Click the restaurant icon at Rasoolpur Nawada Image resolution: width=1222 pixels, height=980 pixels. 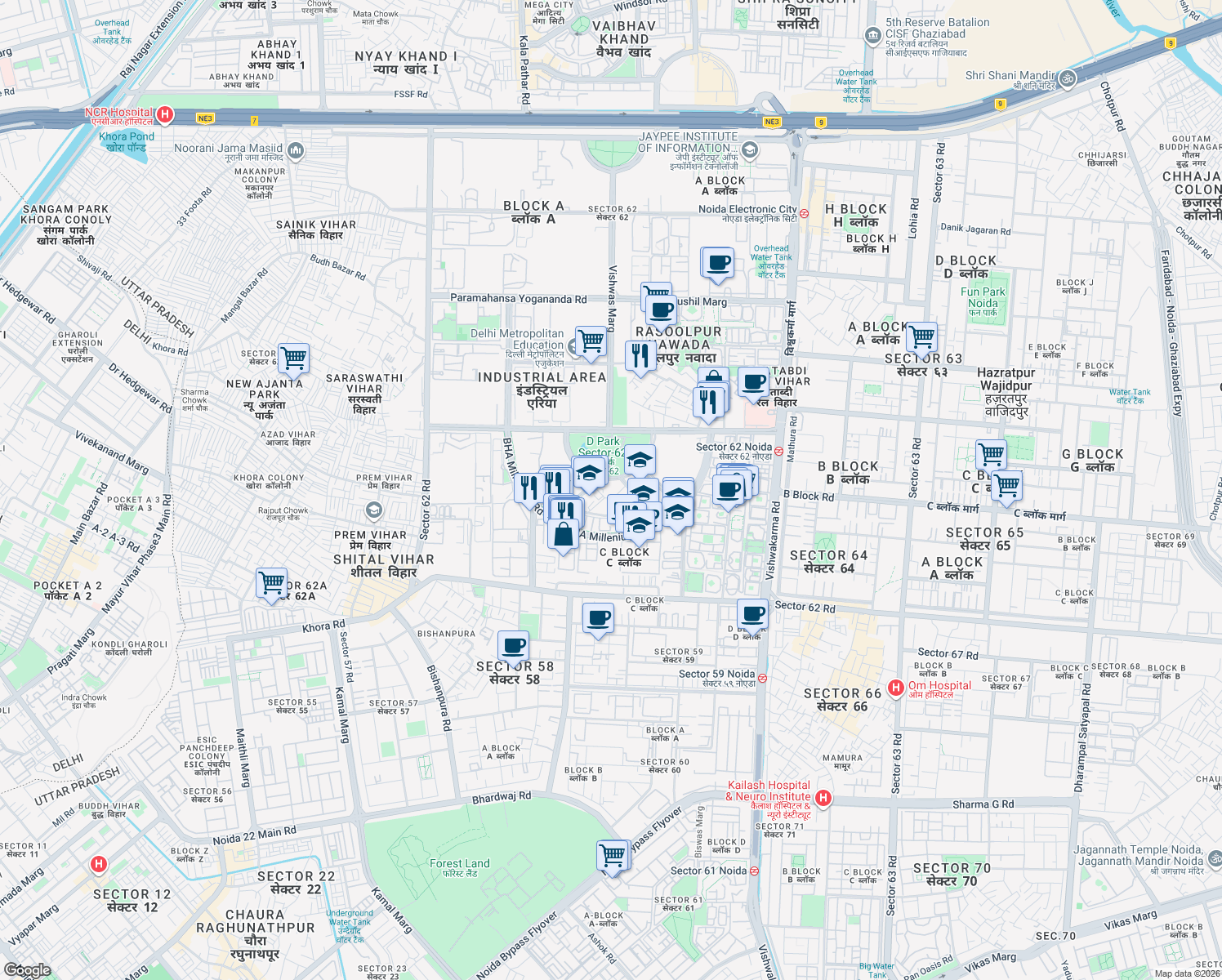click(x=640, y=354)
